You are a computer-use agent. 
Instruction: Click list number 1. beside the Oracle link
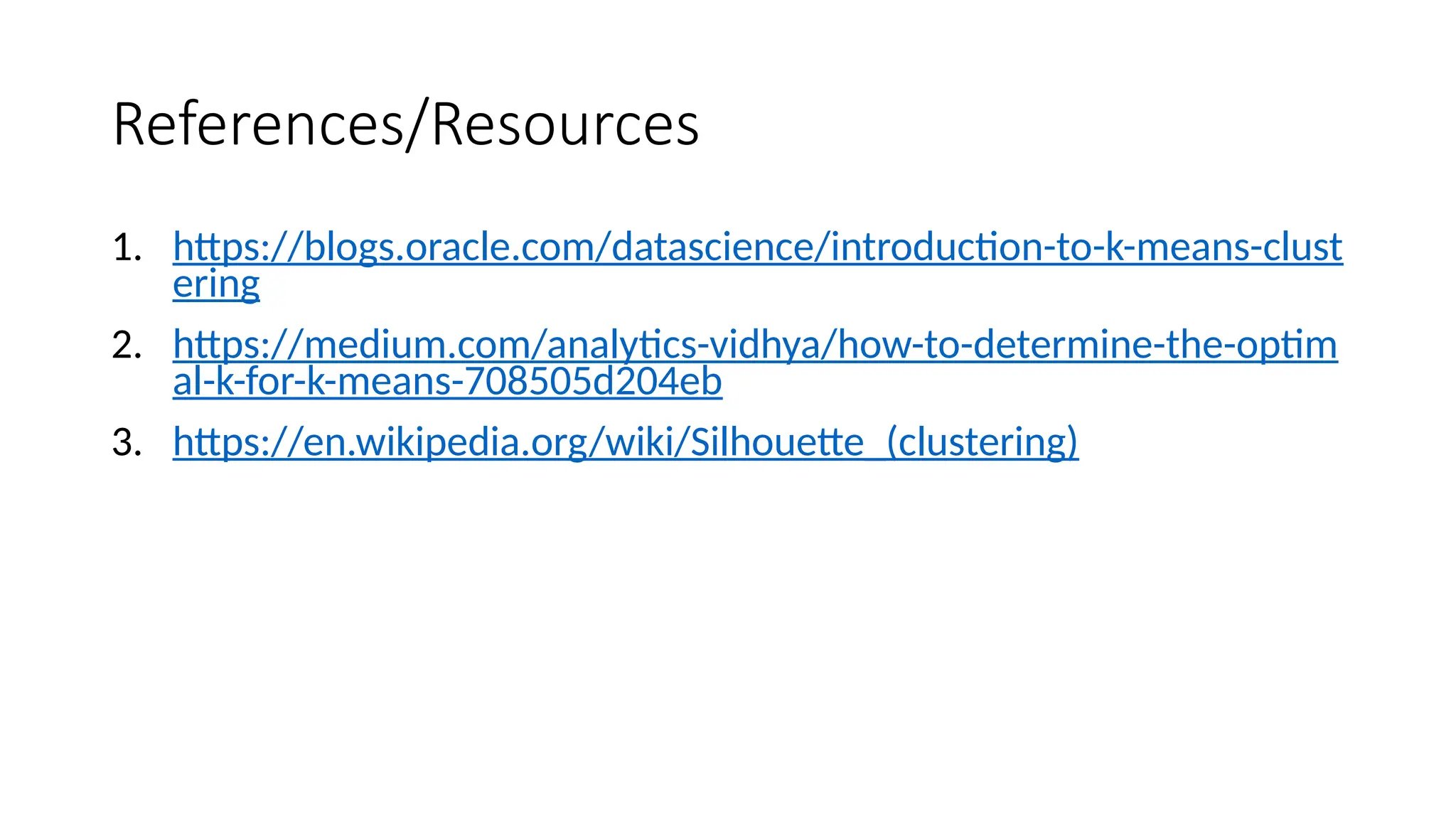(x=127, y=248)
